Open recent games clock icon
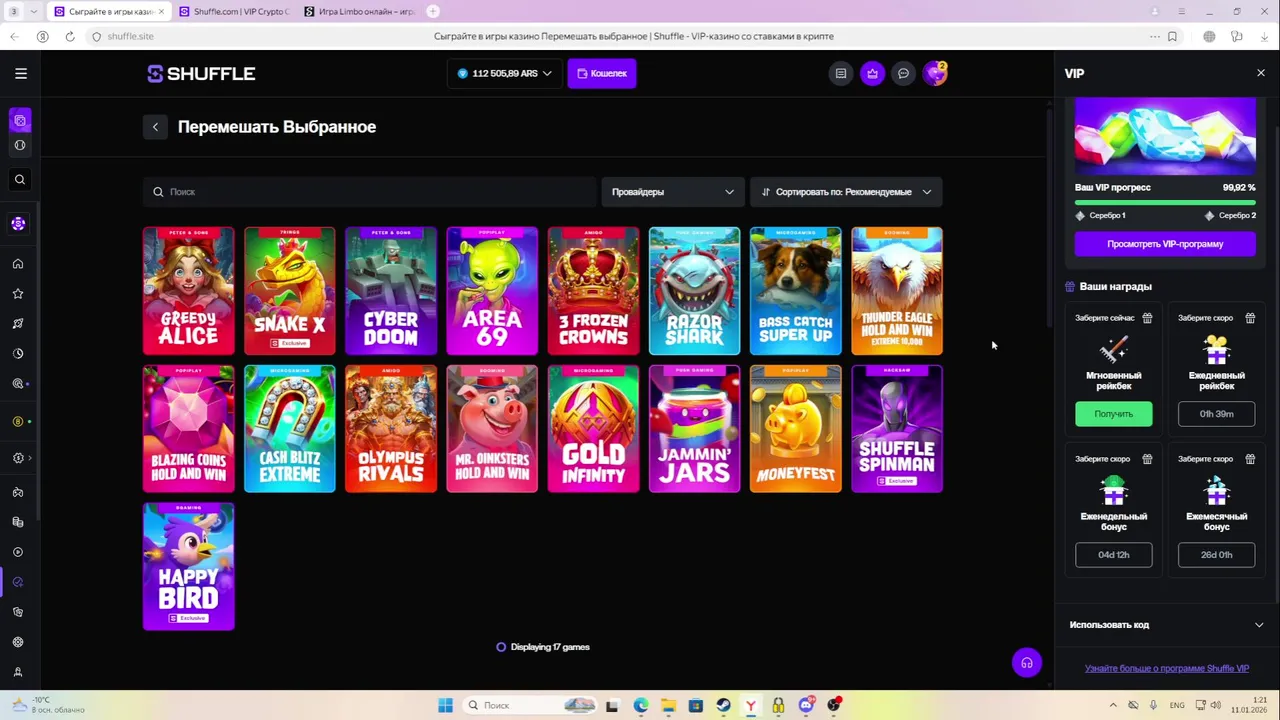This screenshot has width=1280, height=720. pos(18,354)
